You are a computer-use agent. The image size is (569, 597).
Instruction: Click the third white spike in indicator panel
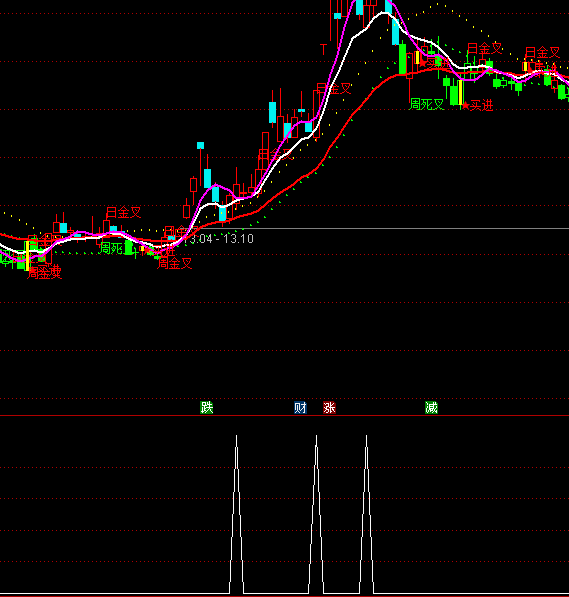click(366, 514)
